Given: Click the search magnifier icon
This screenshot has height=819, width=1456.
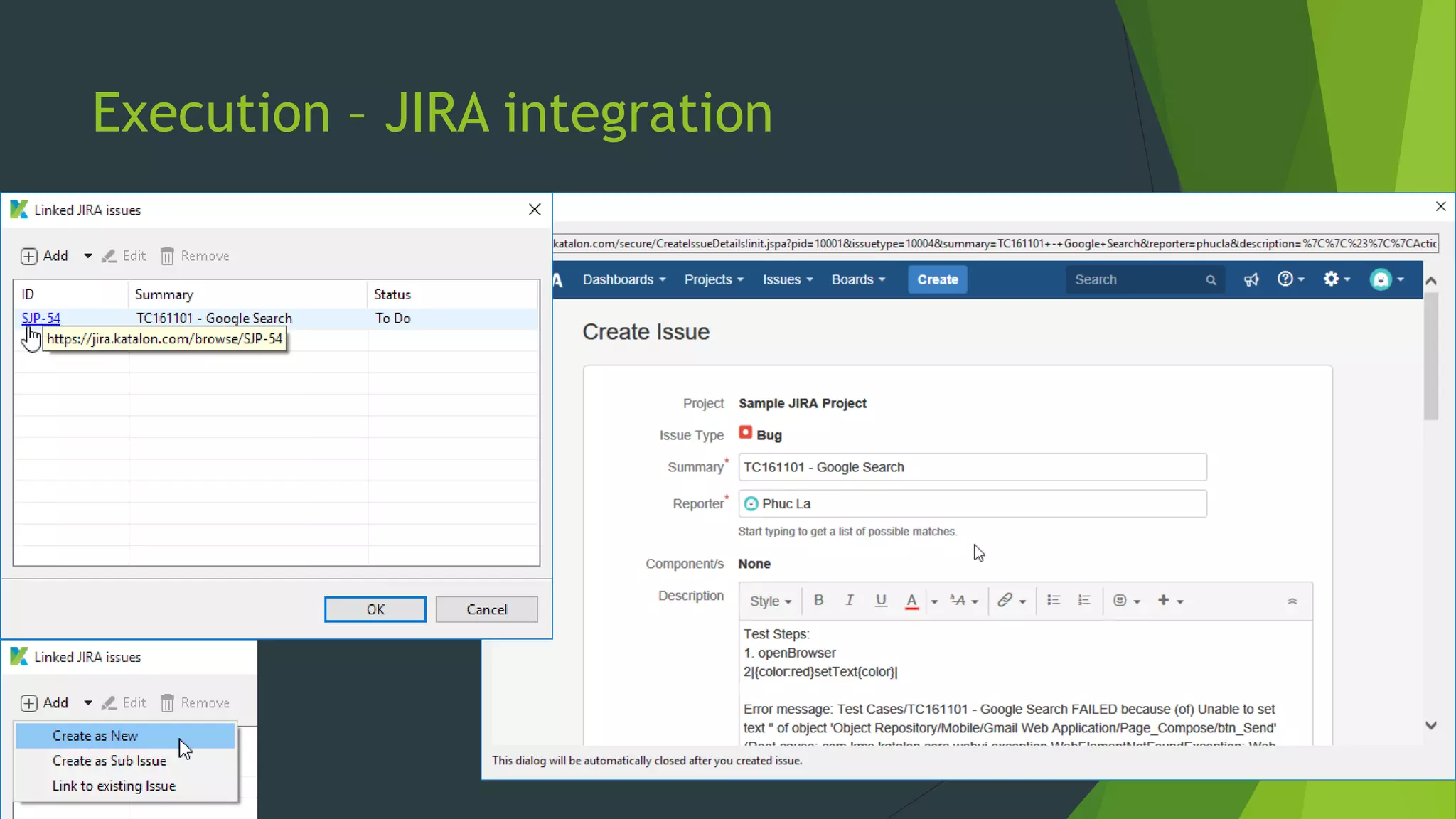Looking at the screenshot, I should 1211,280.
